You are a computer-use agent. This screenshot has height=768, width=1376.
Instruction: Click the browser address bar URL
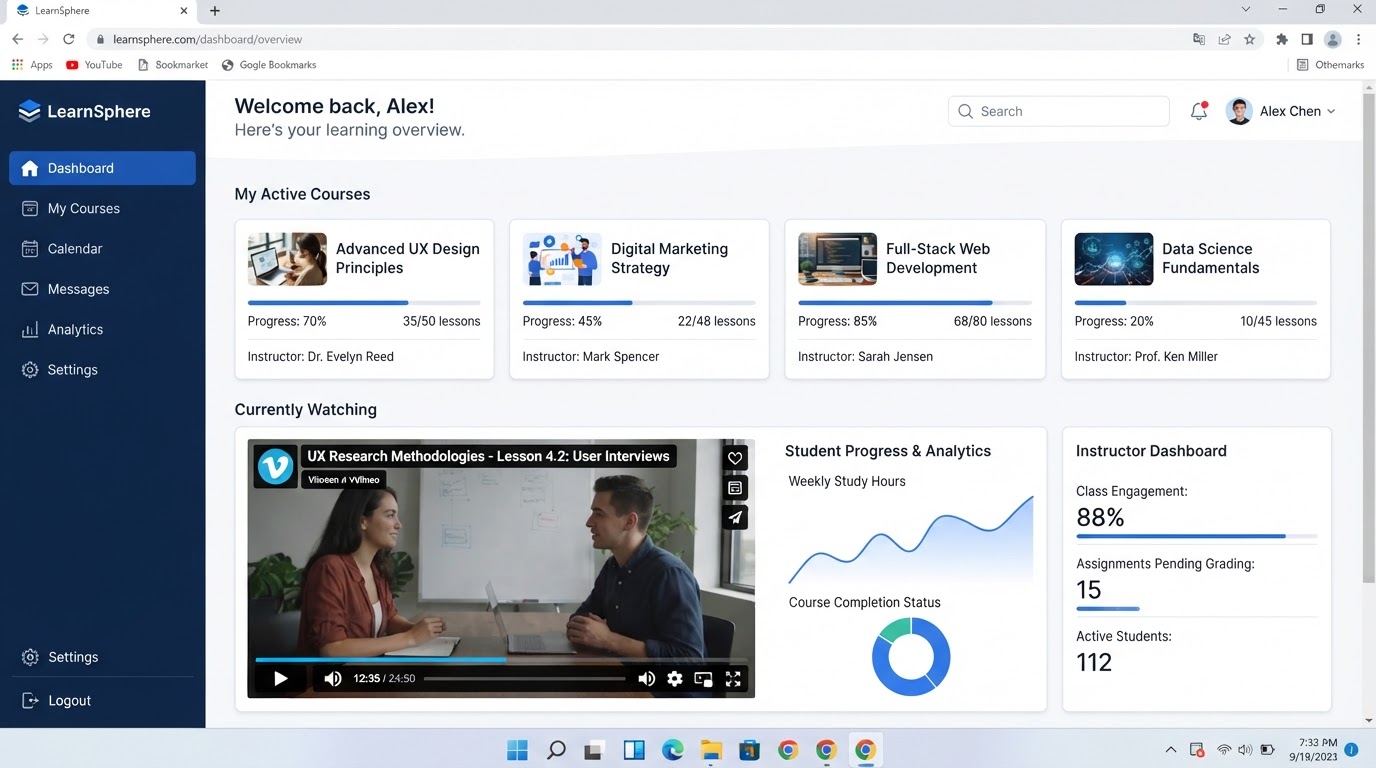[x=208, y=39]
